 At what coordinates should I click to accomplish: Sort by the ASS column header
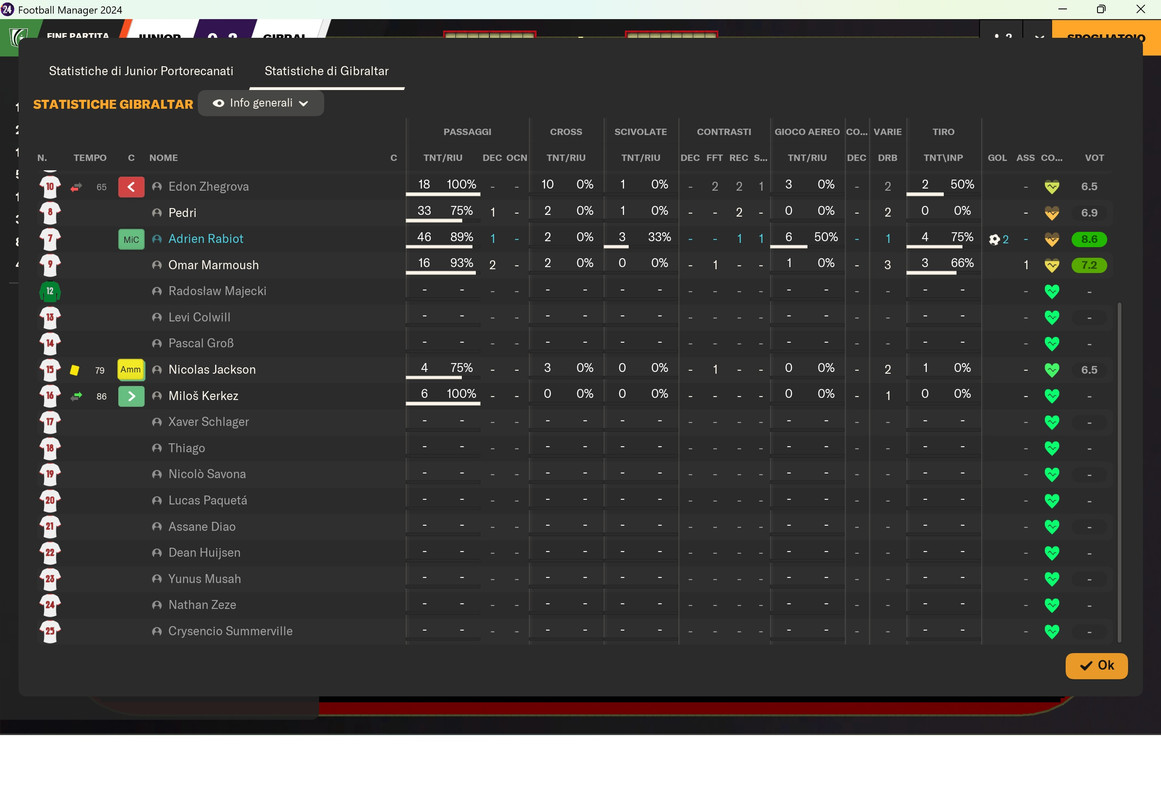click(1026, 158)
